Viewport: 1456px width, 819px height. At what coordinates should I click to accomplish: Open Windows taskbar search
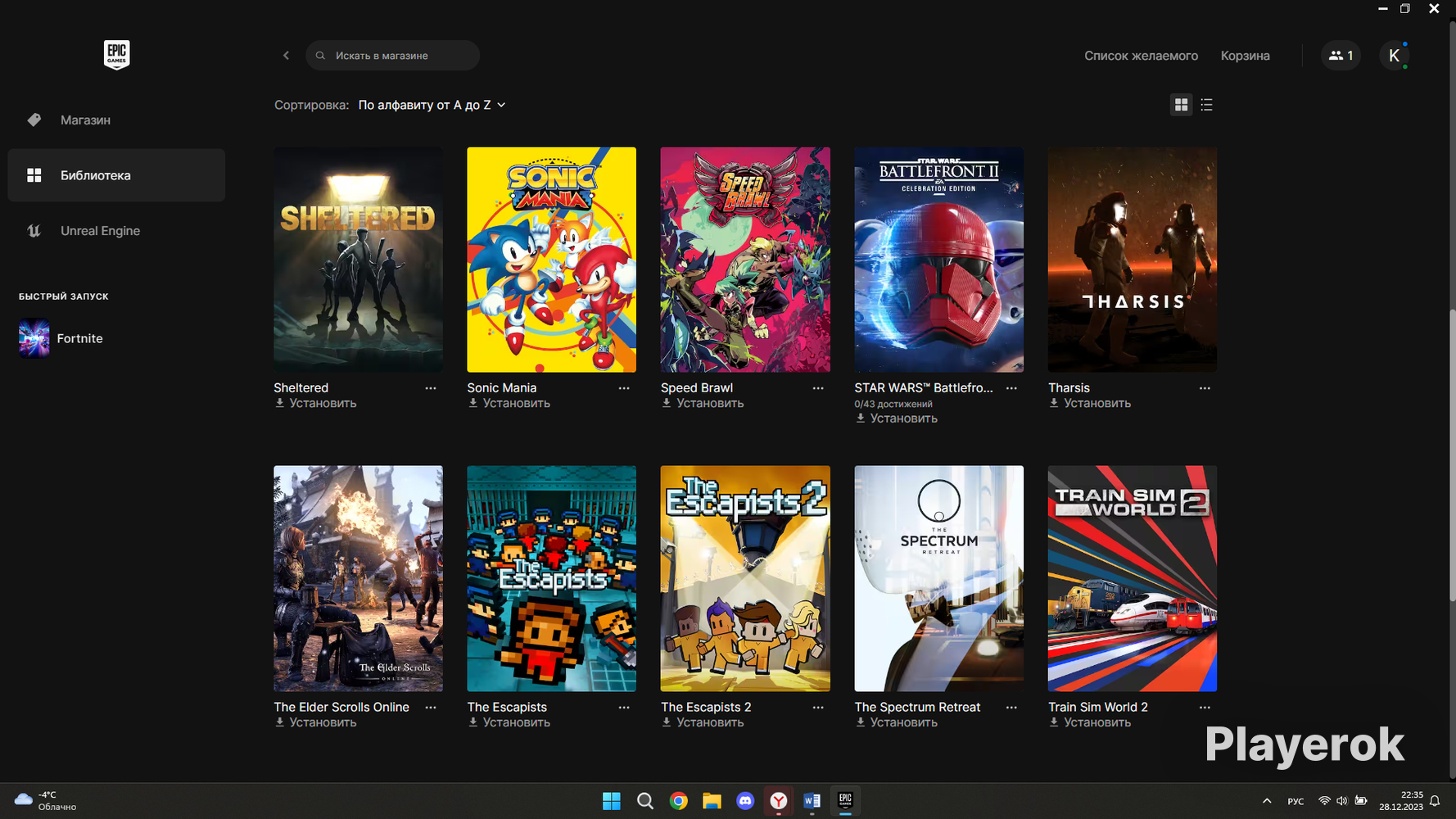point(645,801)
